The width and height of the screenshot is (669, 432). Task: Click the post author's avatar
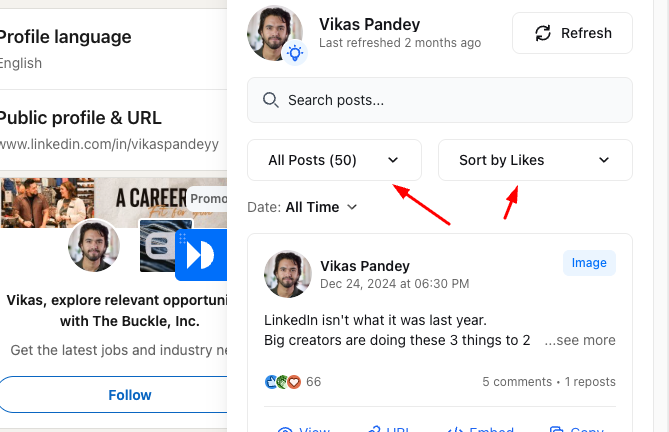288,274
